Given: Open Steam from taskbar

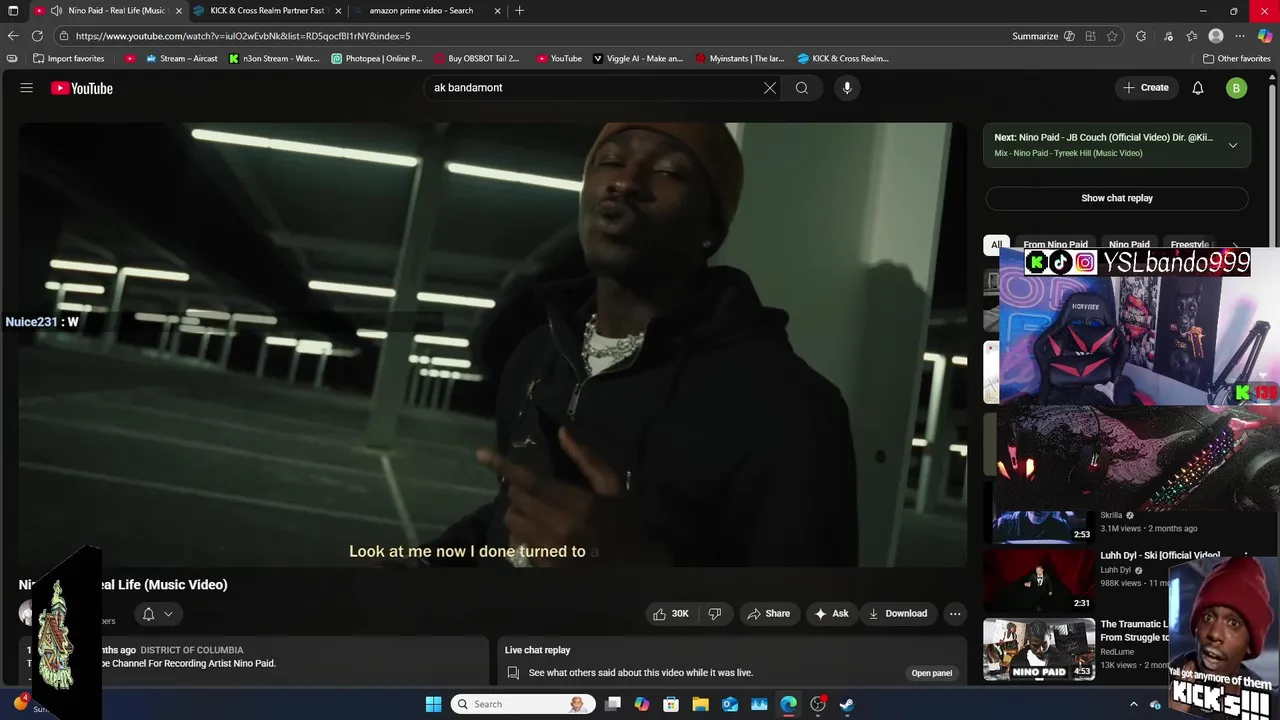Looking at the screenshot, I should pos(847,704).
